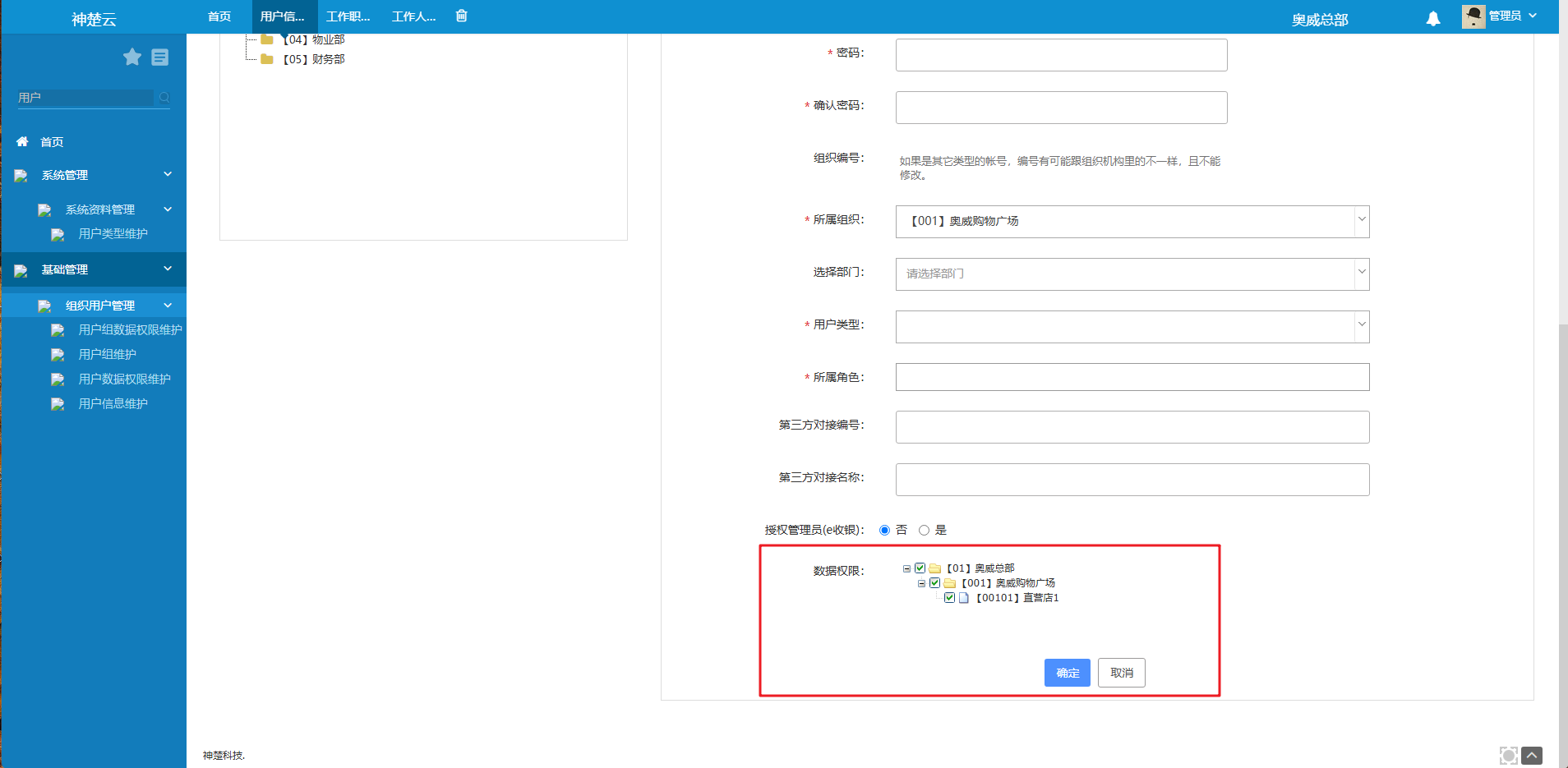
Task: Click the icon beside 组织用户管理
Action: 44,306
